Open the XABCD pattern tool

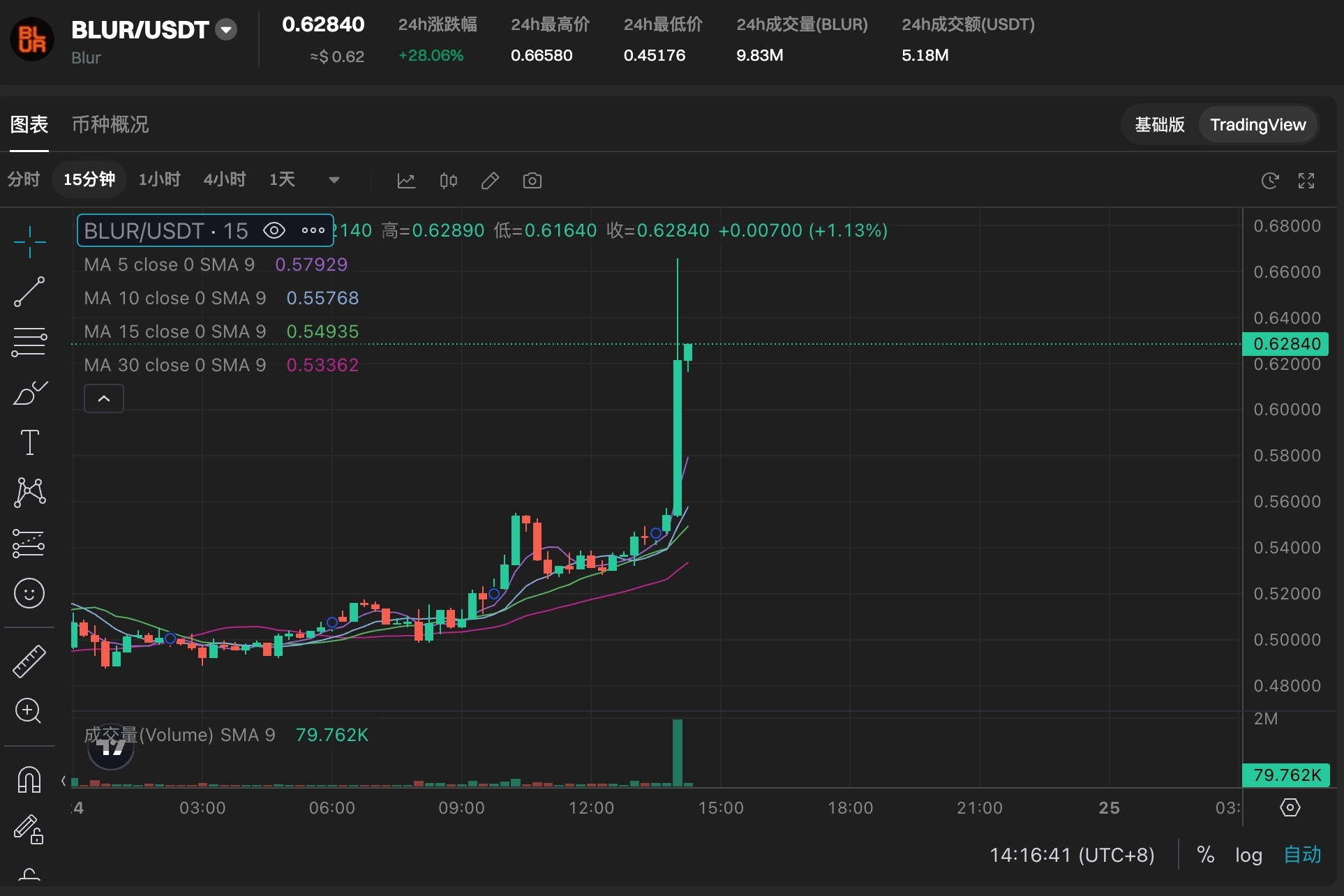[29, 492]
